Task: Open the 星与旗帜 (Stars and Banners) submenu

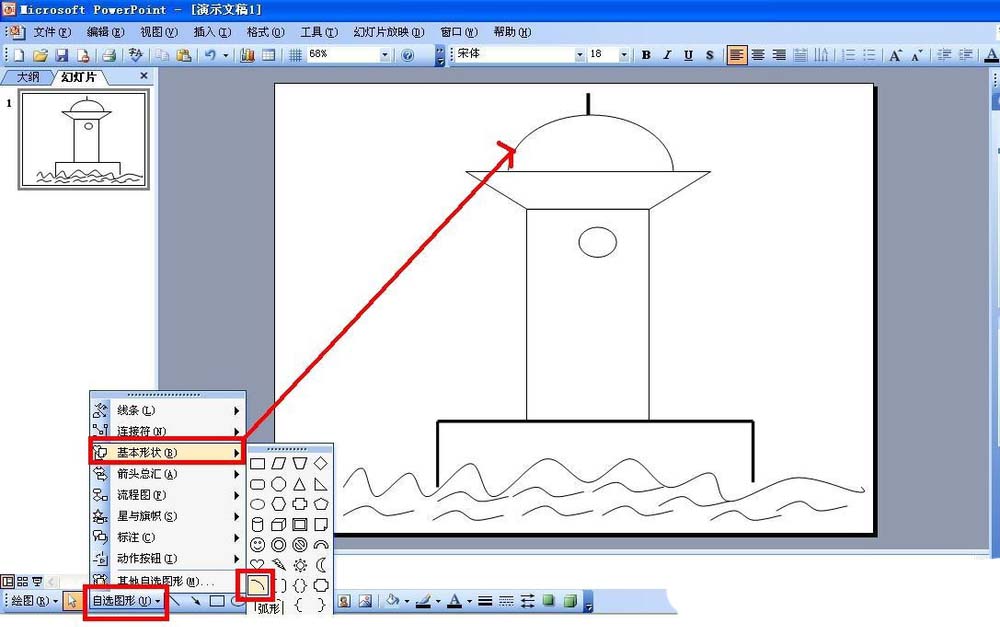Action: click(168, 516)
